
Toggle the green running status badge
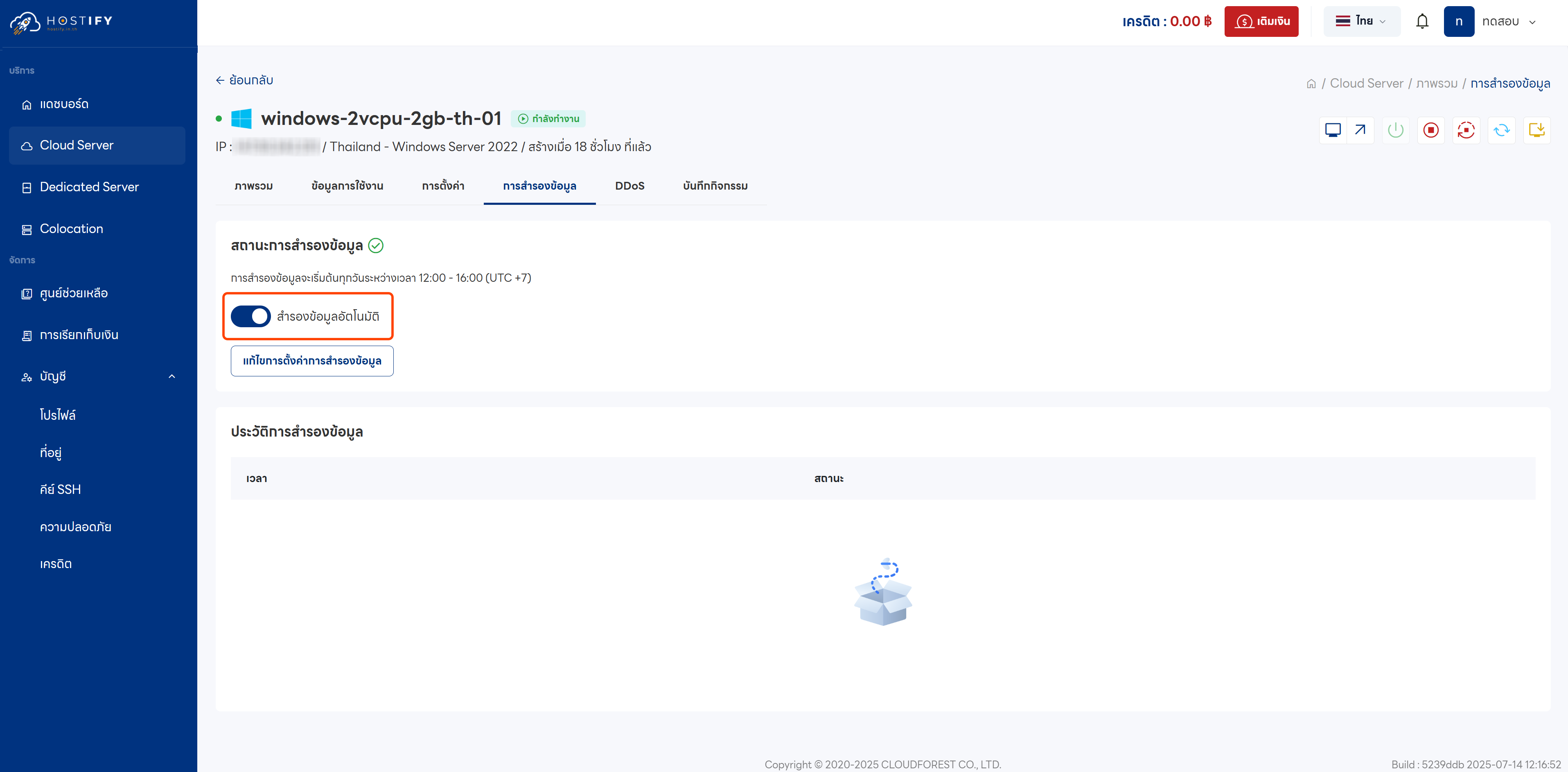pos(548,118)
